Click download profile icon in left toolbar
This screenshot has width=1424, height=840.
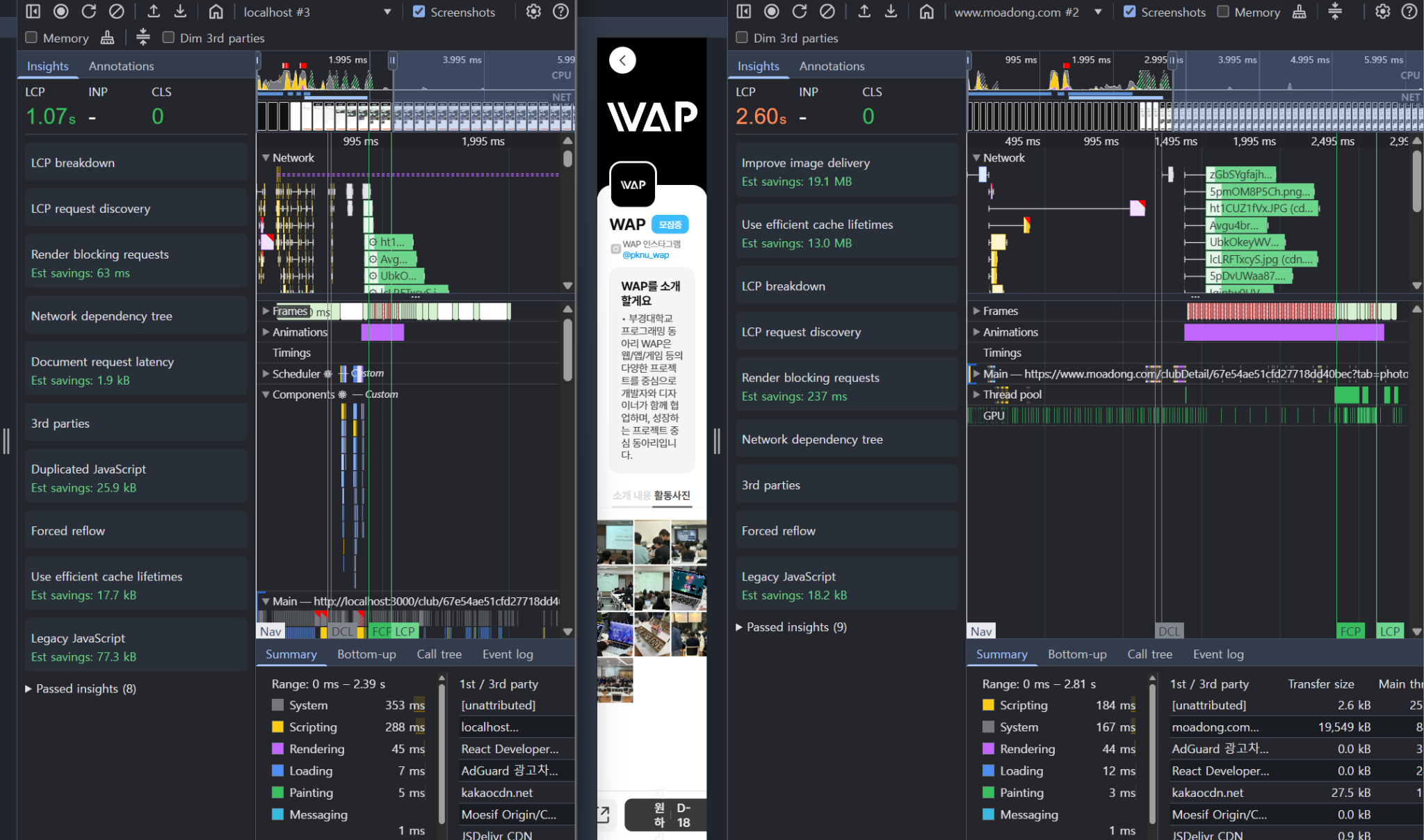coord(180,11)
